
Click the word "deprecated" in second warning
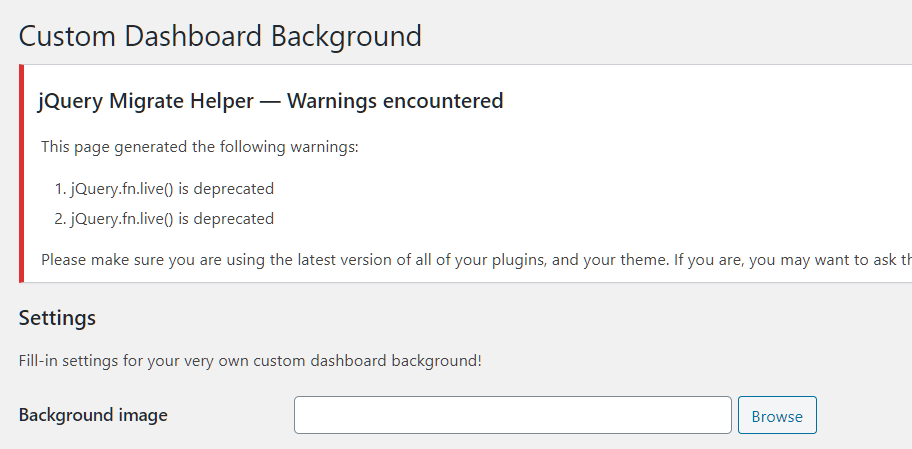234,218
